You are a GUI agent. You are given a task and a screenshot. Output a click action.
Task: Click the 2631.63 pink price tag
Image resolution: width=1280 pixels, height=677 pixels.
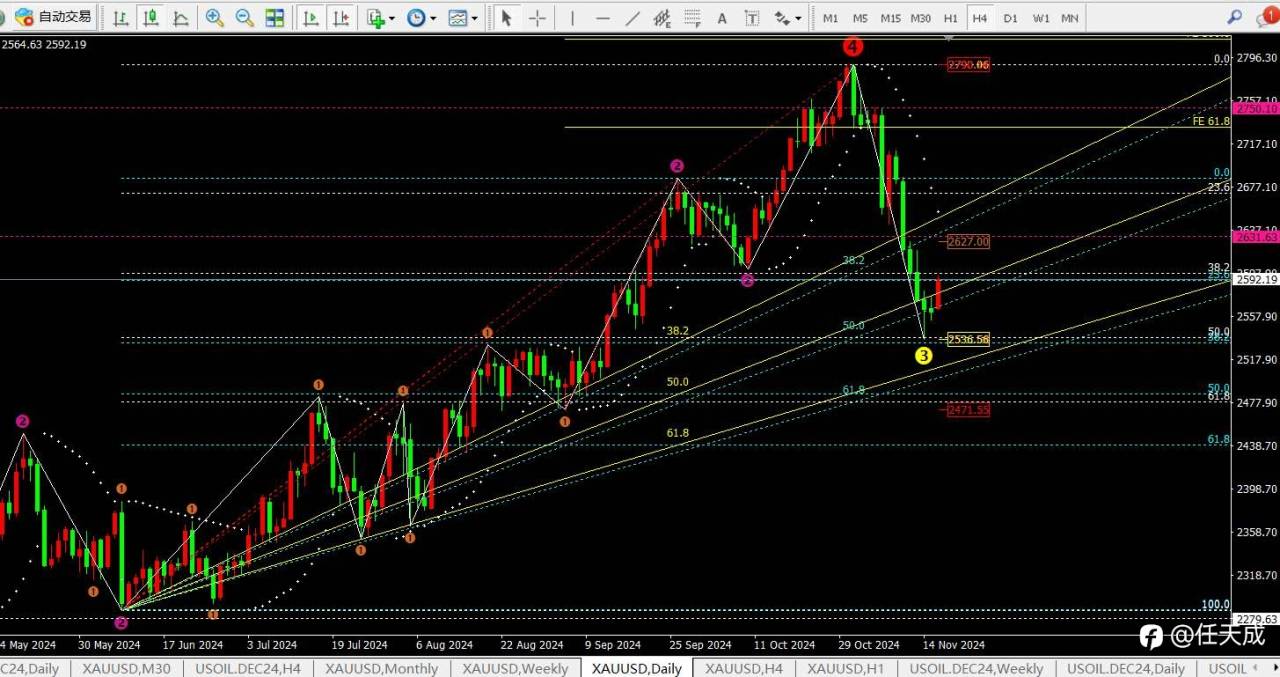pos(1256,237)
